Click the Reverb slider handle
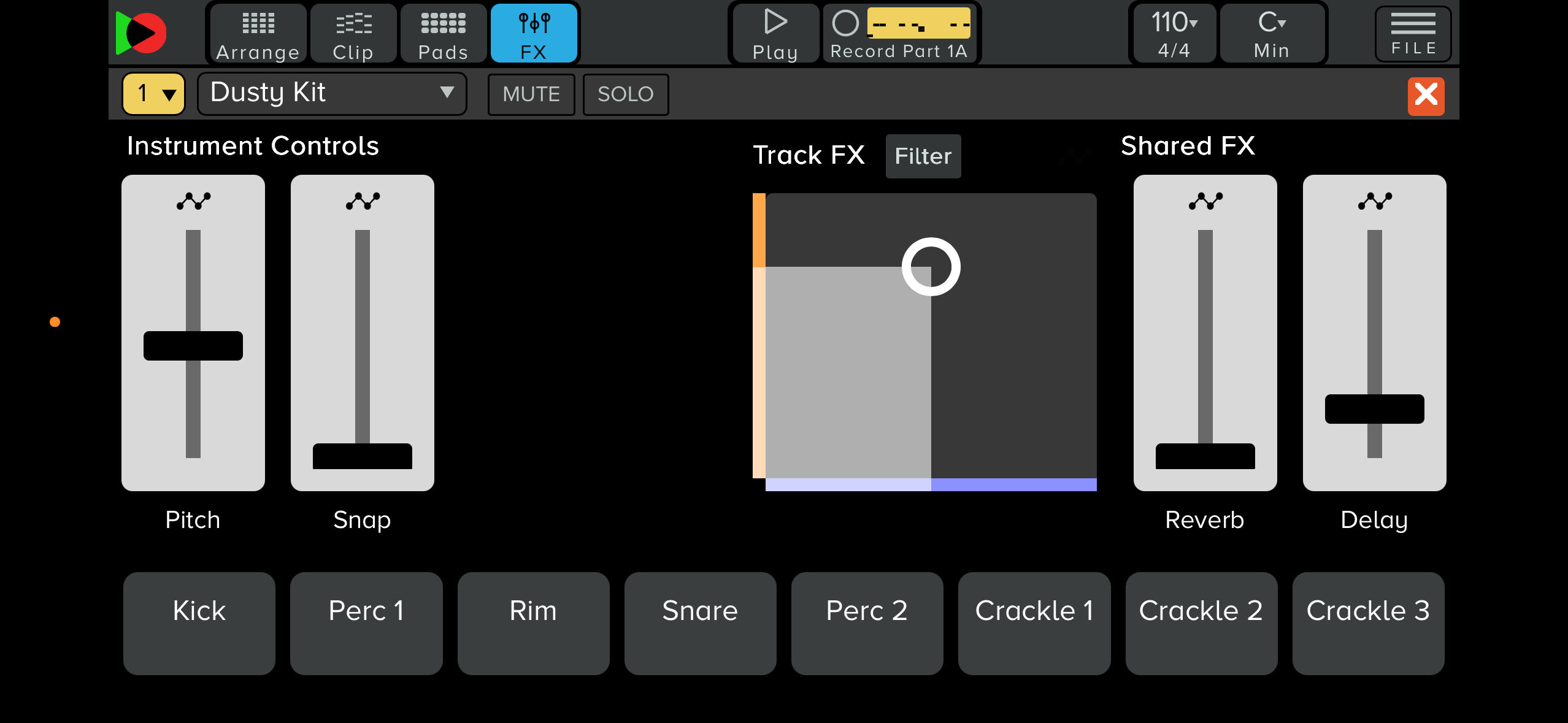Image resolution: width=1568 pixels, height=723 pixels. pyautogui.click(x=1205, y=456)
